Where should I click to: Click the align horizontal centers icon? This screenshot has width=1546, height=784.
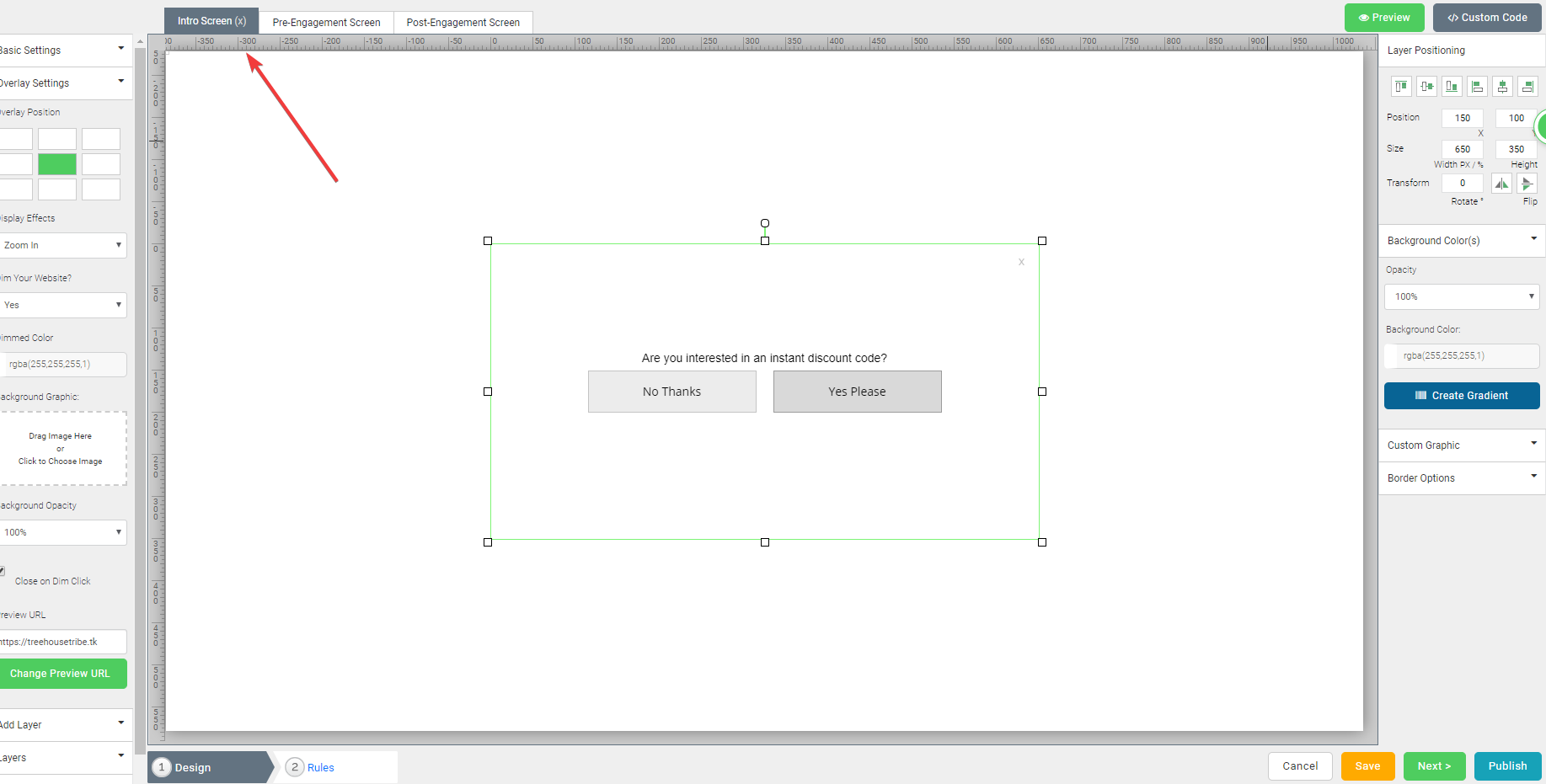[1502, 87]
